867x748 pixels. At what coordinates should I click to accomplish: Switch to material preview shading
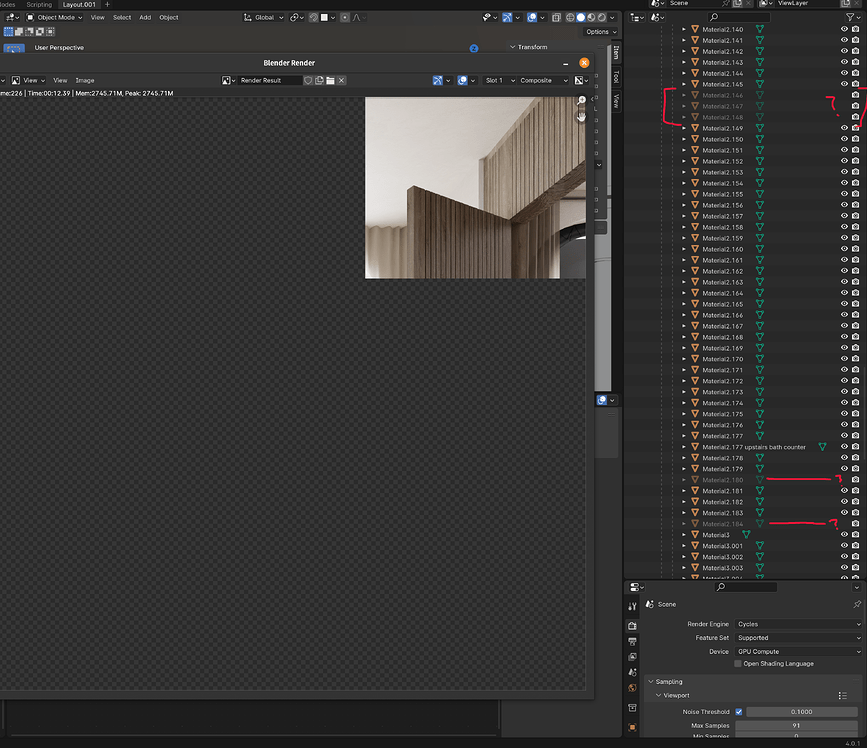591,17
